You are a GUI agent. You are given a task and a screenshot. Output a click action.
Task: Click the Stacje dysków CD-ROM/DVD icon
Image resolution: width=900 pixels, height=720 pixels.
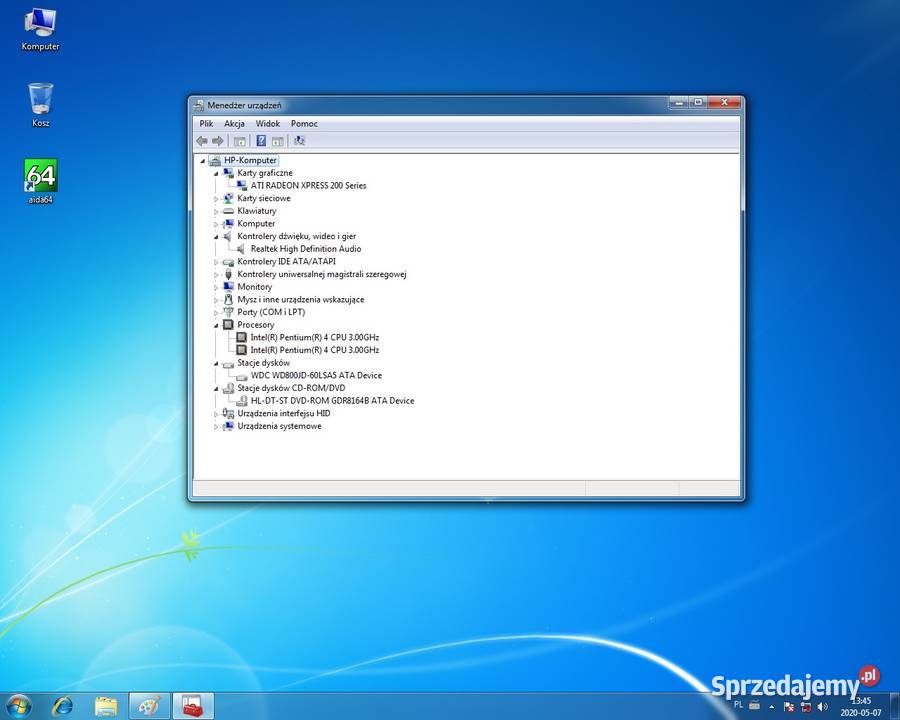pos(228,388)
